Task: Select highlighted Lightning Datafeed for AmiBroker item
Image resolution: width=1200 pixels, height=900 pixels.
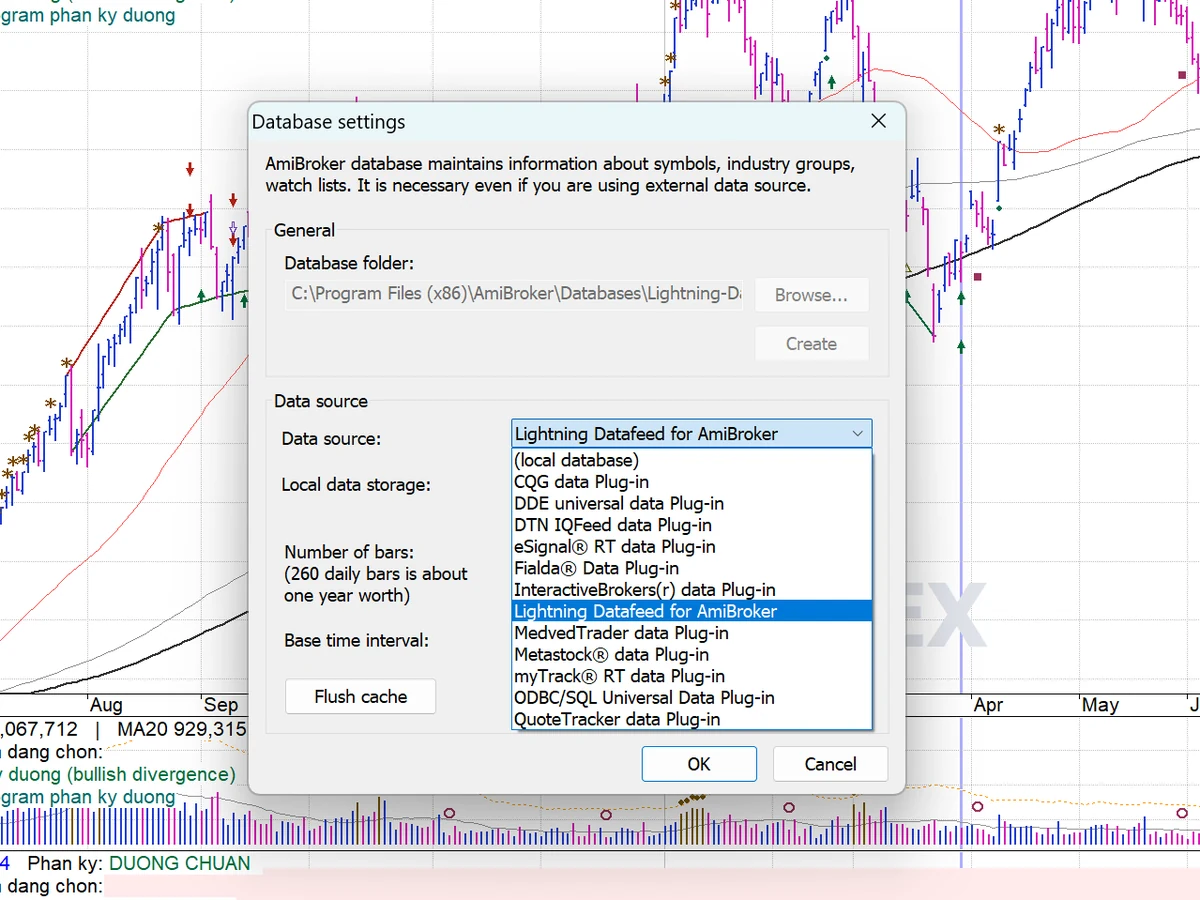Action: click(x=692, y=611)
